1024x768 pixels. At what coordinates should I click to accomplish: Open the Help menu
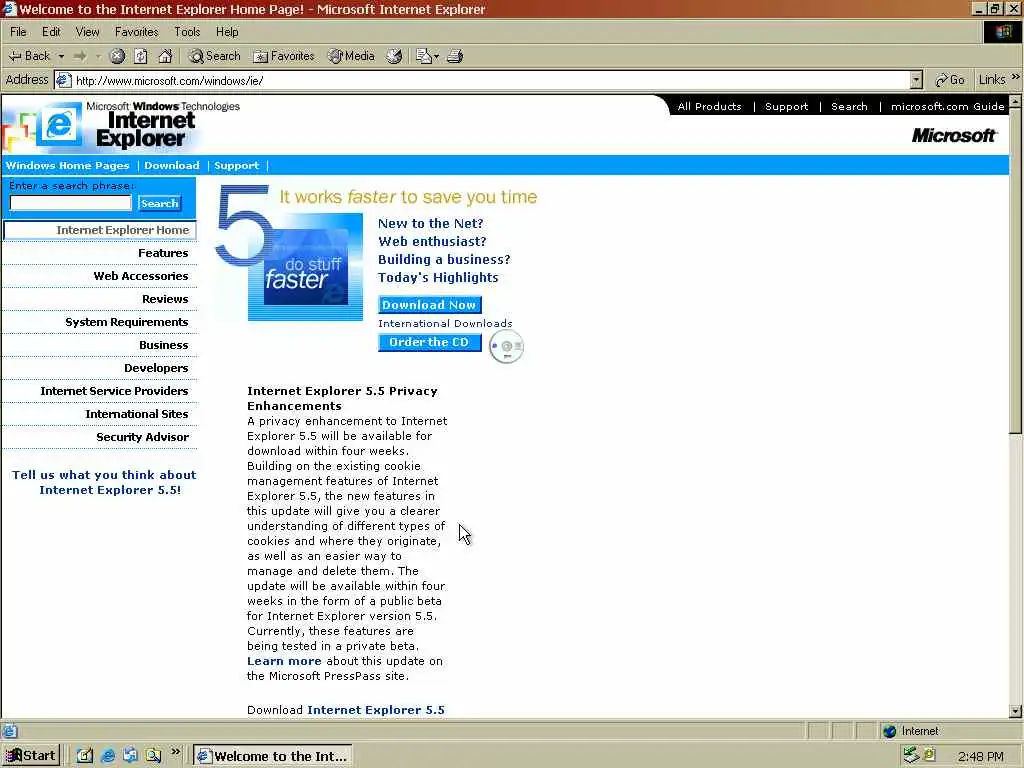coord(227,31)
